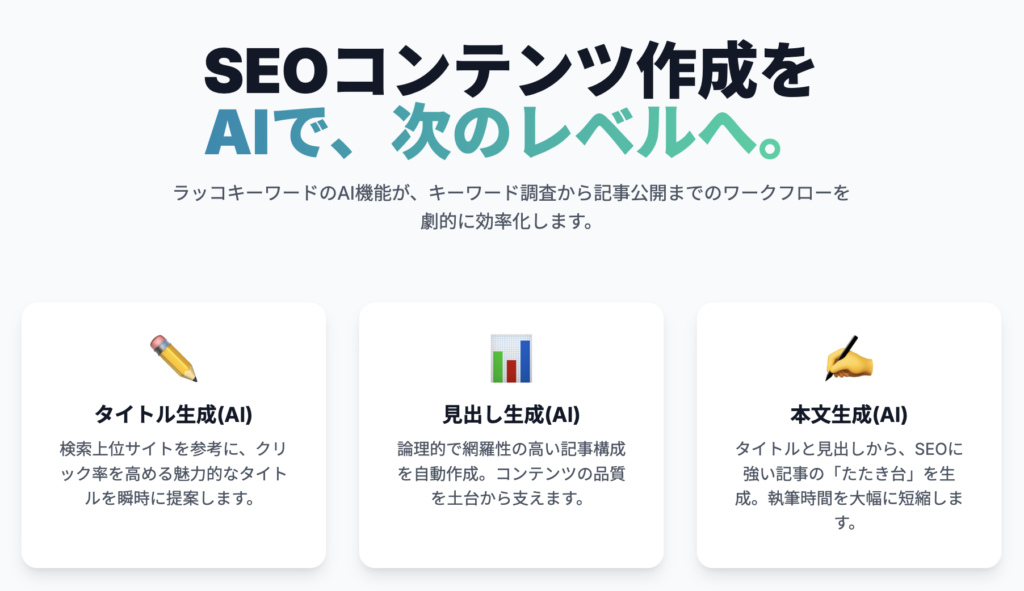Click the large SEO word in headline
Screen dimensions: 1024x591
tap(266, 71)
